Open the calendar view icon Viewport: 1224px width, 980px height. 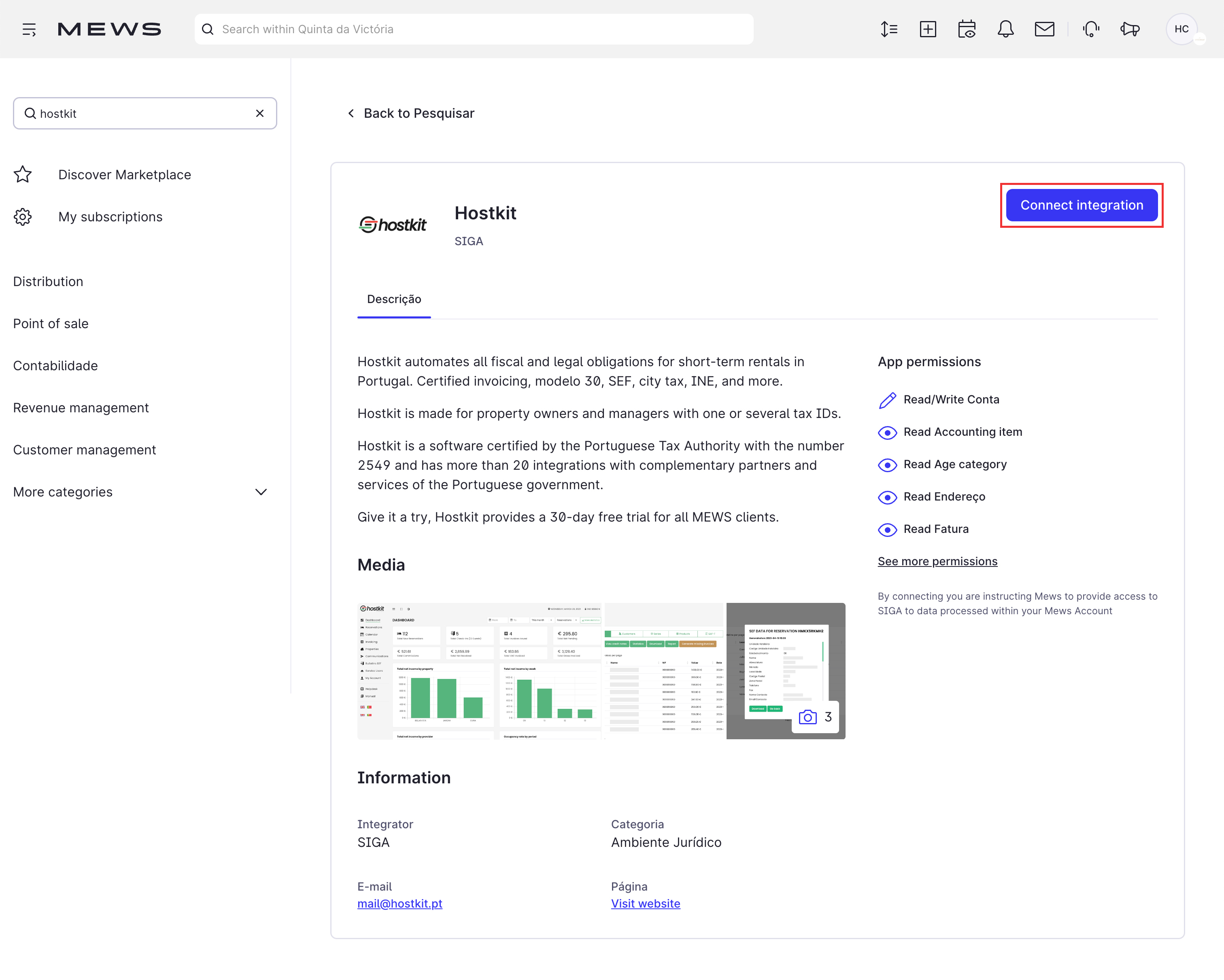click(966, 30)
